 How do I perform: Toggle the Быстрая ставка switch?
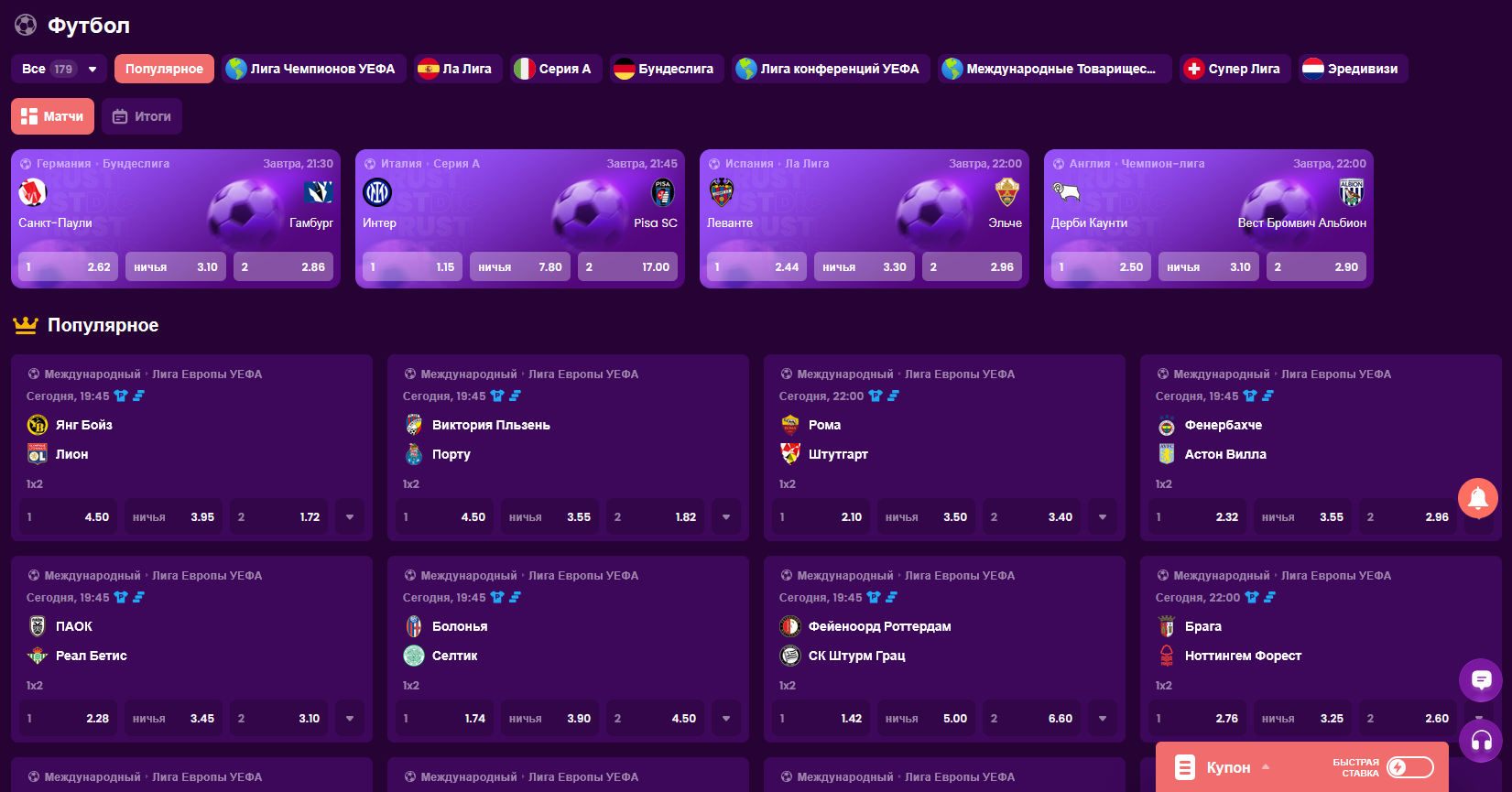(1409, 767)
